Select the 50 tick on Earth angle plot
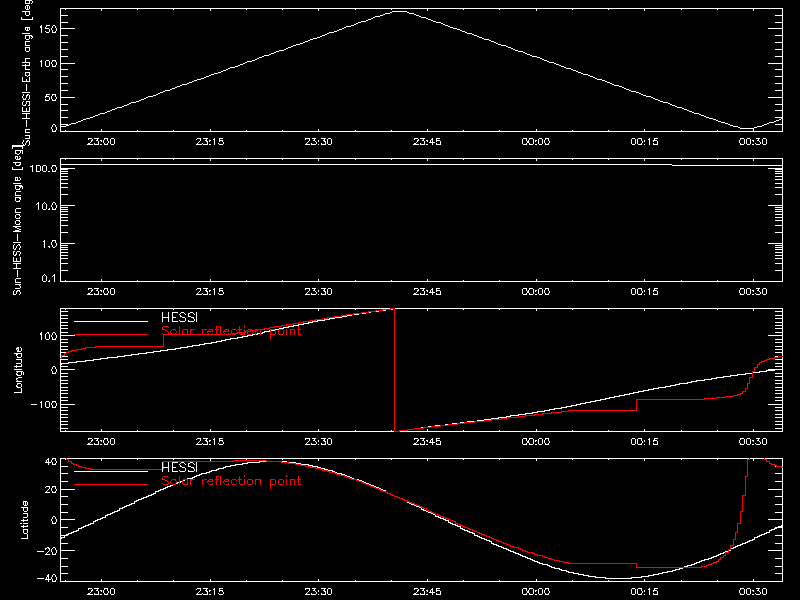 coord(51,97)
